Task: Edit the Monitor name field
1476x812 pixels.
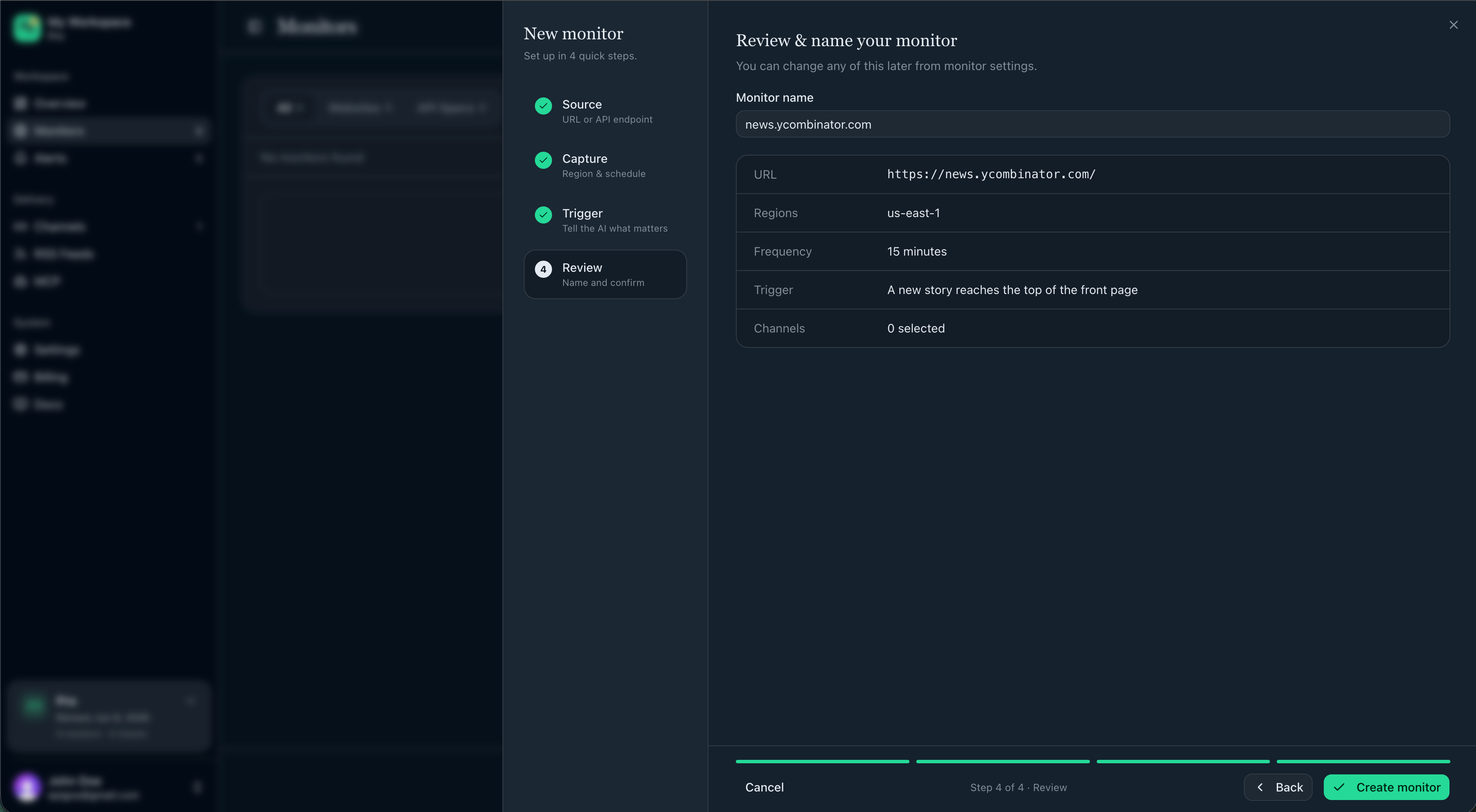Action: 1092,124
